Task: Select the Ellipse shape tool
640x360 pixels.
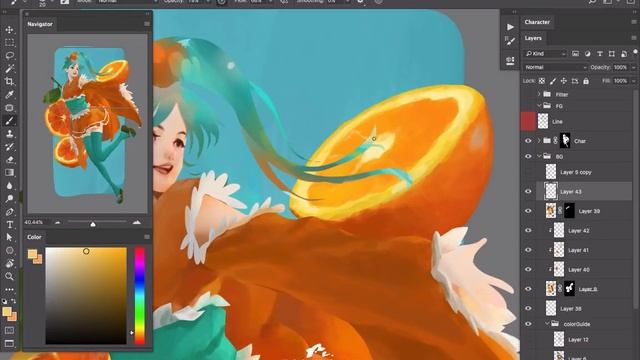Action: pyautogui.click(x=9, y=251)
